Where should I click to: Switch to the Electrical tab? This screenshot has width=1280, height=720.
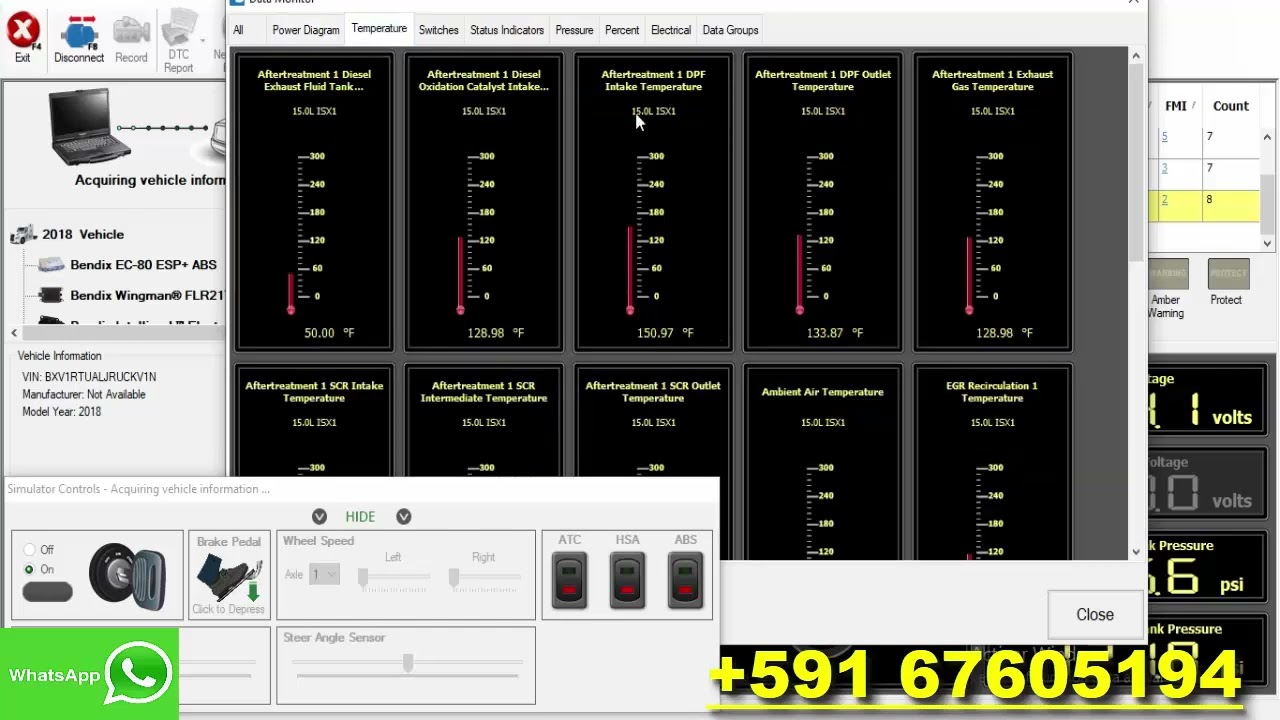pyautogui.click(x=671, y=30)
